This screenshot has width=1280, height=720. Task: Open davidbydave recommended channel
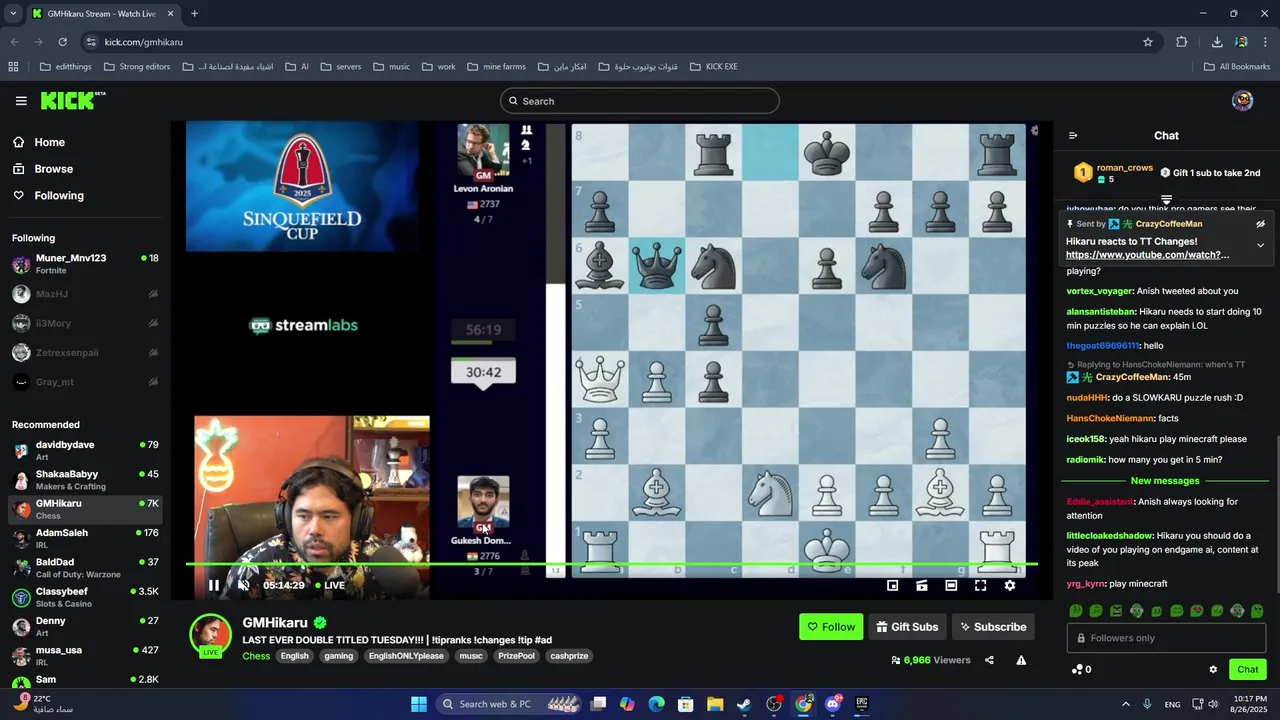point(84,450)
